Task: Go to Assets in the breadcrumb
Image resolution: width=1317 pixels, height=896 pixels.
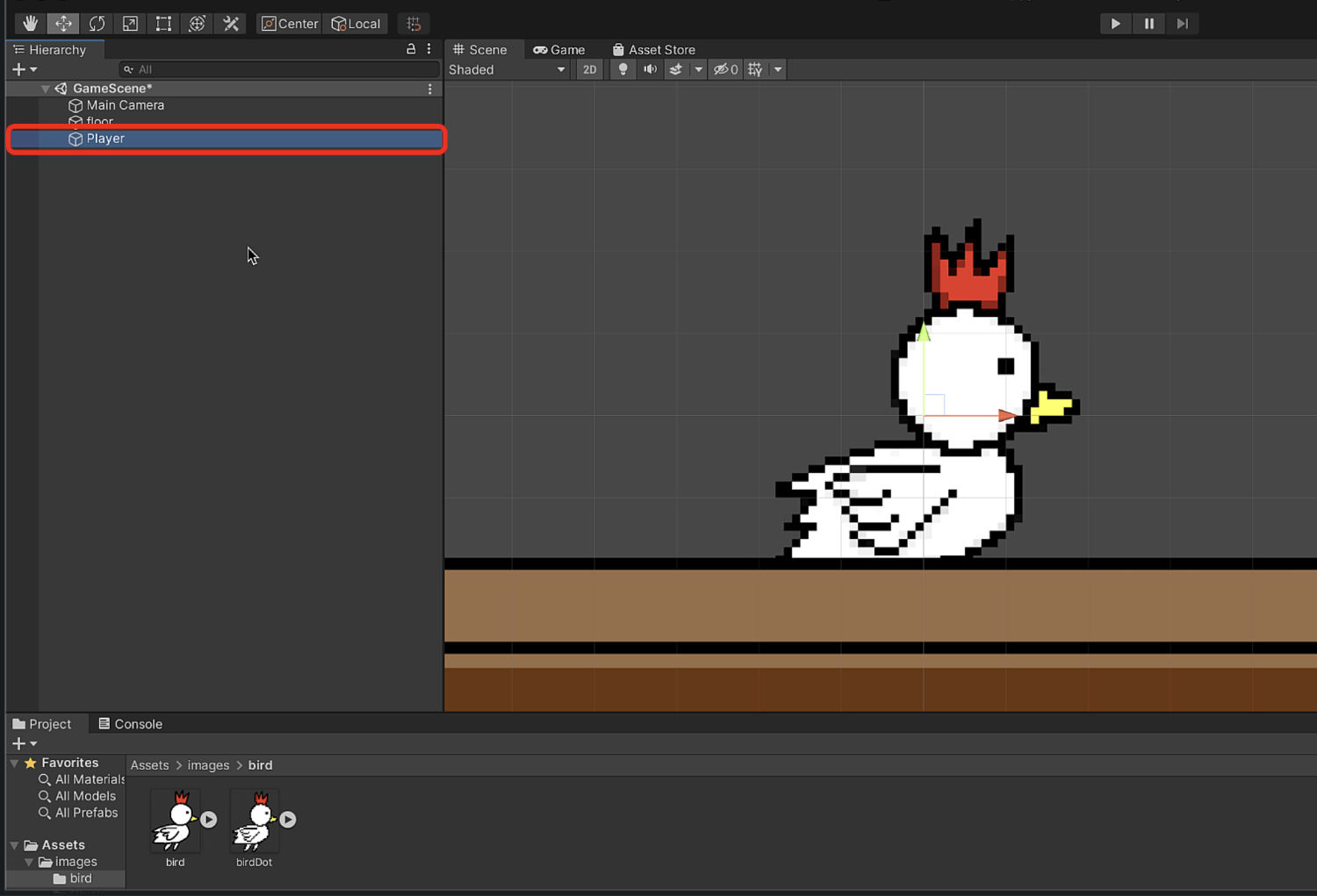Action: [149, 765]
